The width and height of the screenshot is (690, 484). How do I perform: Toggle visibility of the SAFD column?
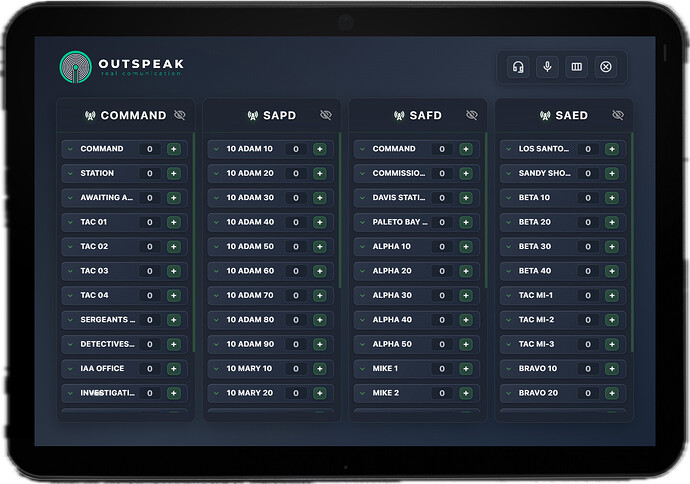click(x=472, y=115)
